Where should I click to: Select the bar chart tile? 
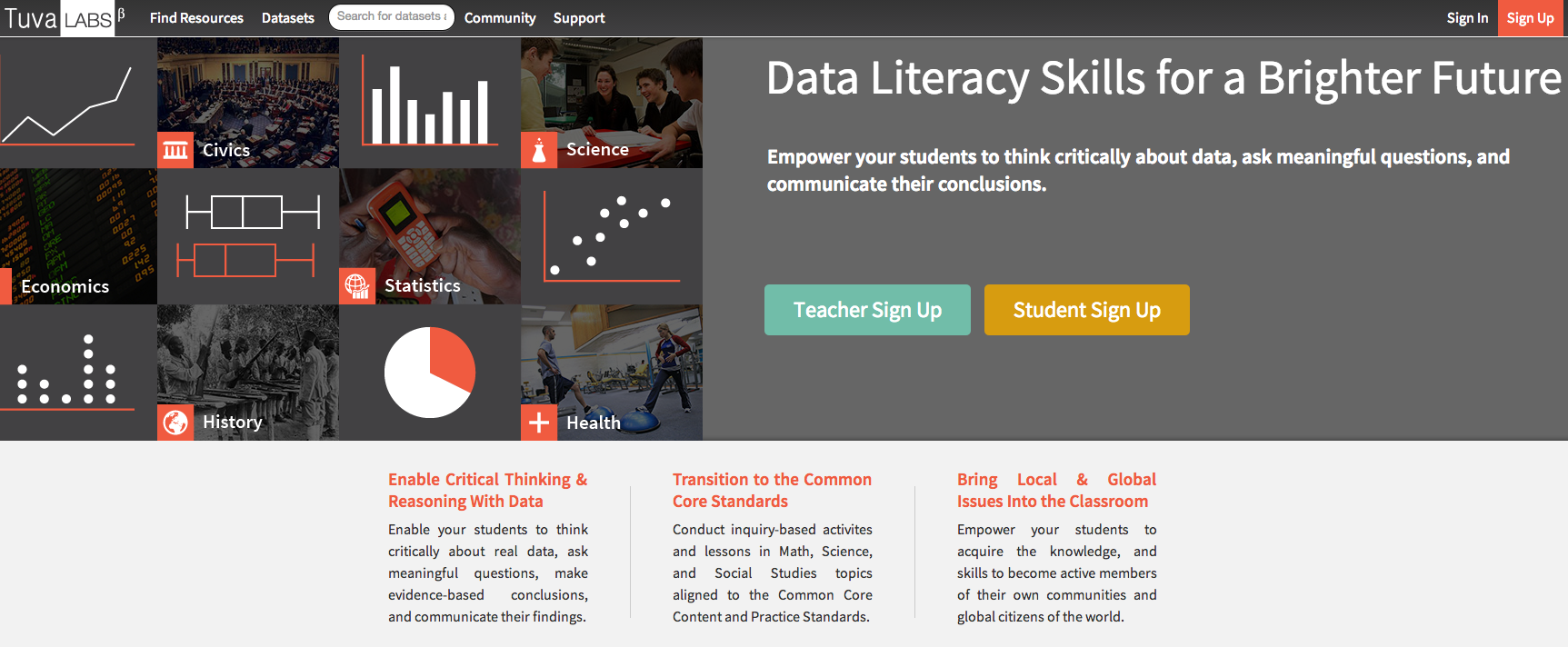(x=430, y=103)
